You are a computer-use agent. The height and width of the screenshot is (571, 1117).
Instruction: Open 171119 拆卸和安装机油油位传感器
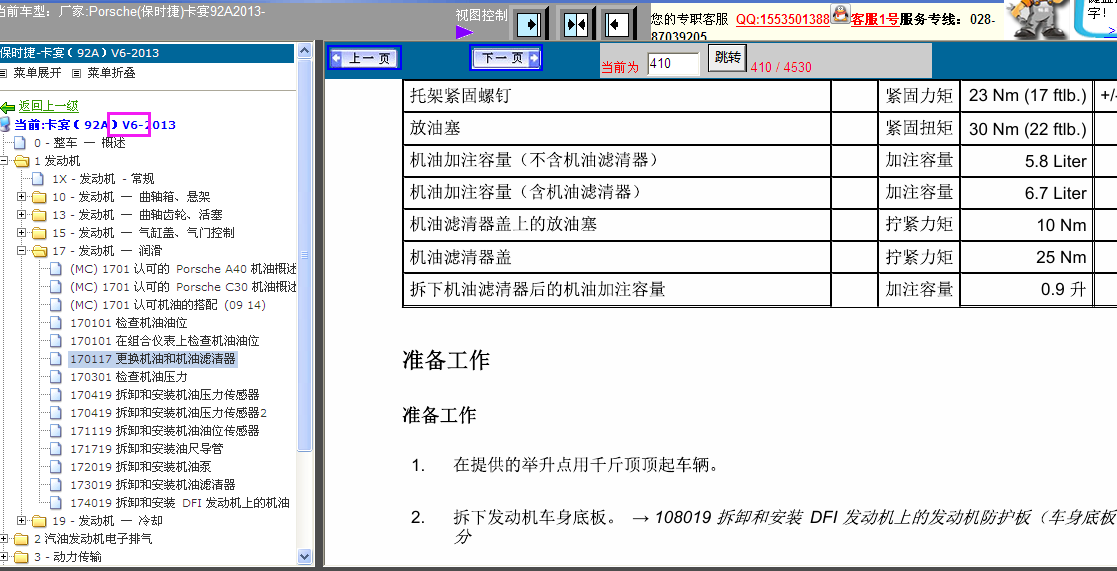(165, 431)
